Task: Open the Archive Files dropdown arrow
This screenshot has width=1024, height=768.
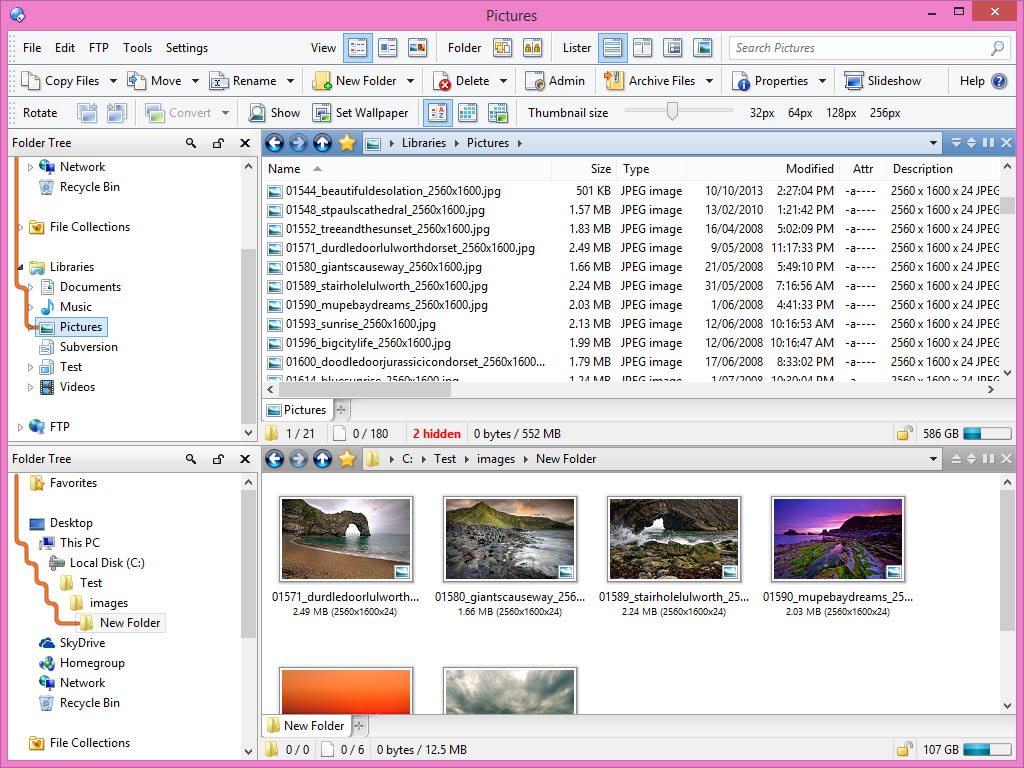Action: (709, 81)
